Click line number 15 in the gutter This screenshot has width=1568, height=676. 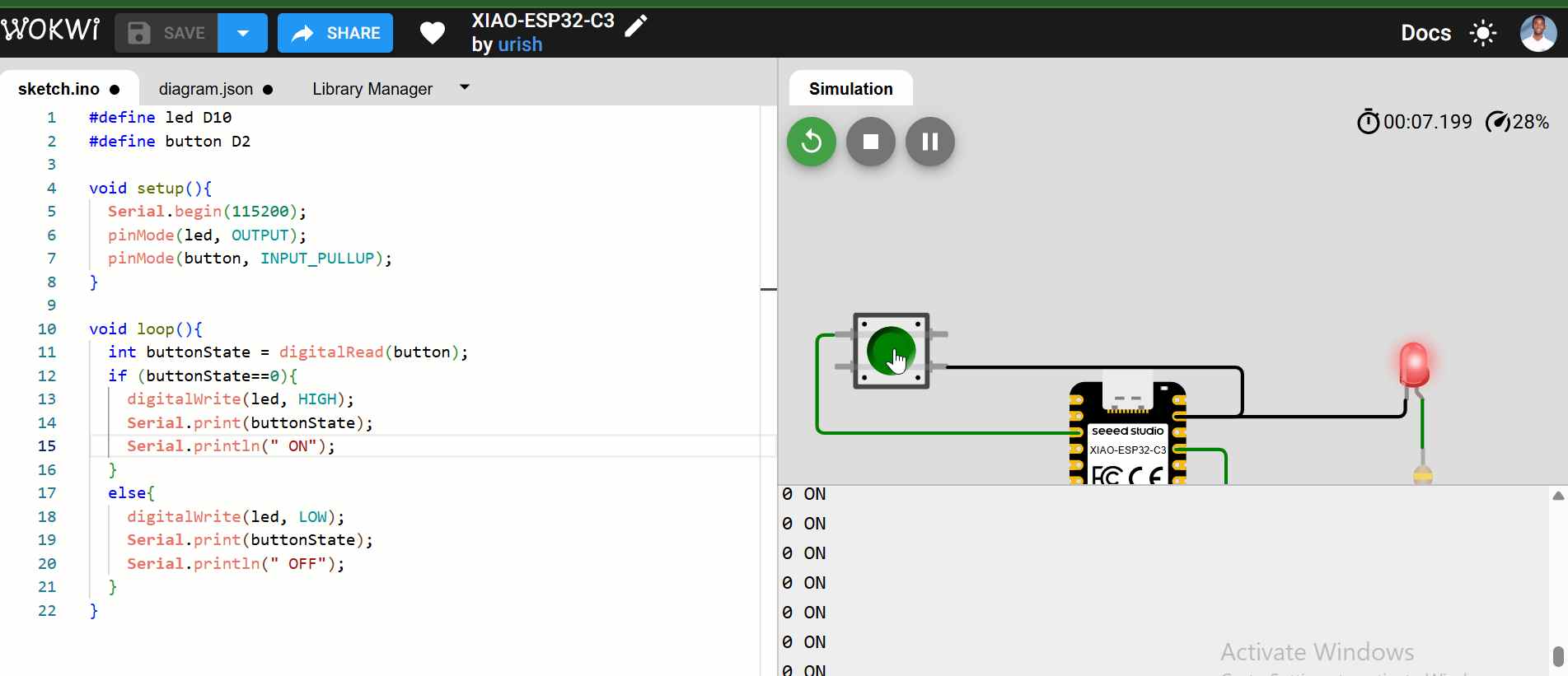pyautogui.click(x=47, y=446)
